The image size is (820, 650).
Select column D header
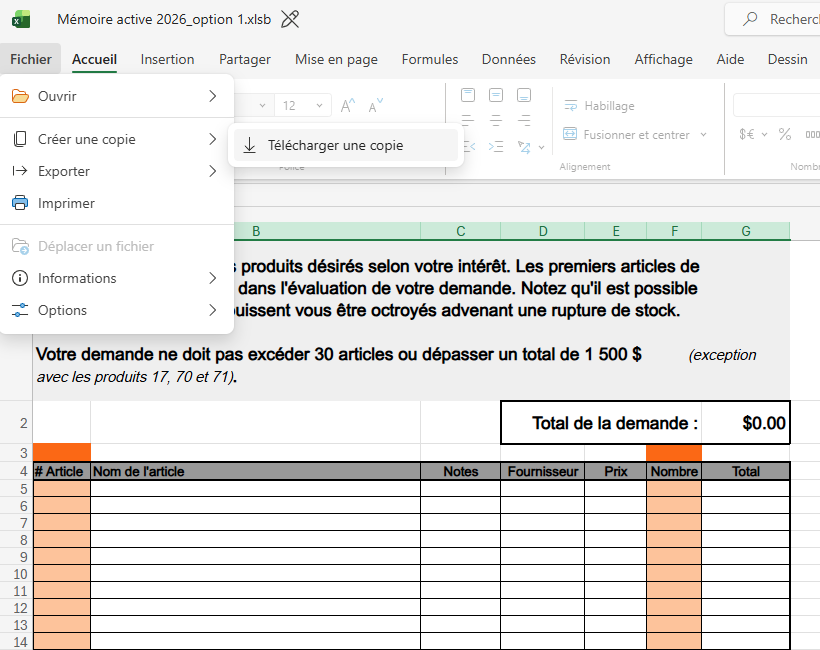pyautogui.click(x=542, y=231)
